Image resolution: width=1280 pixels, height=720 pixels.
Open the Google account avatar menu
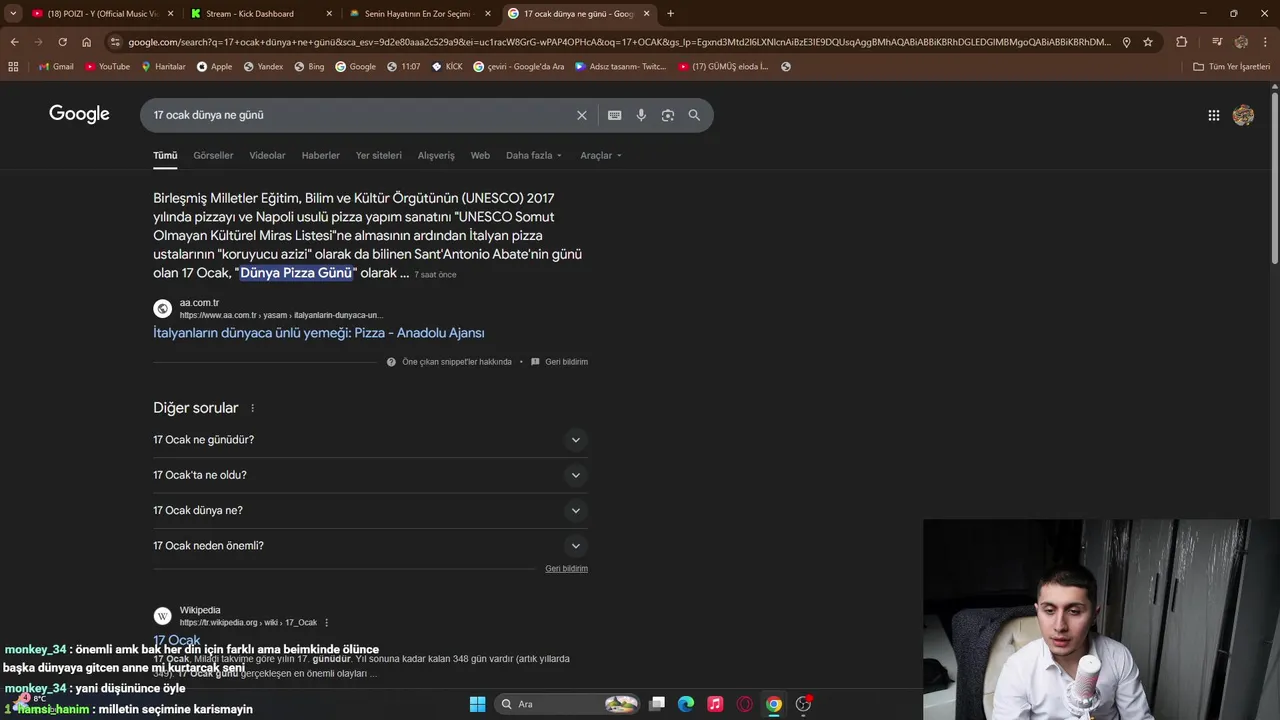(1243, 115)
